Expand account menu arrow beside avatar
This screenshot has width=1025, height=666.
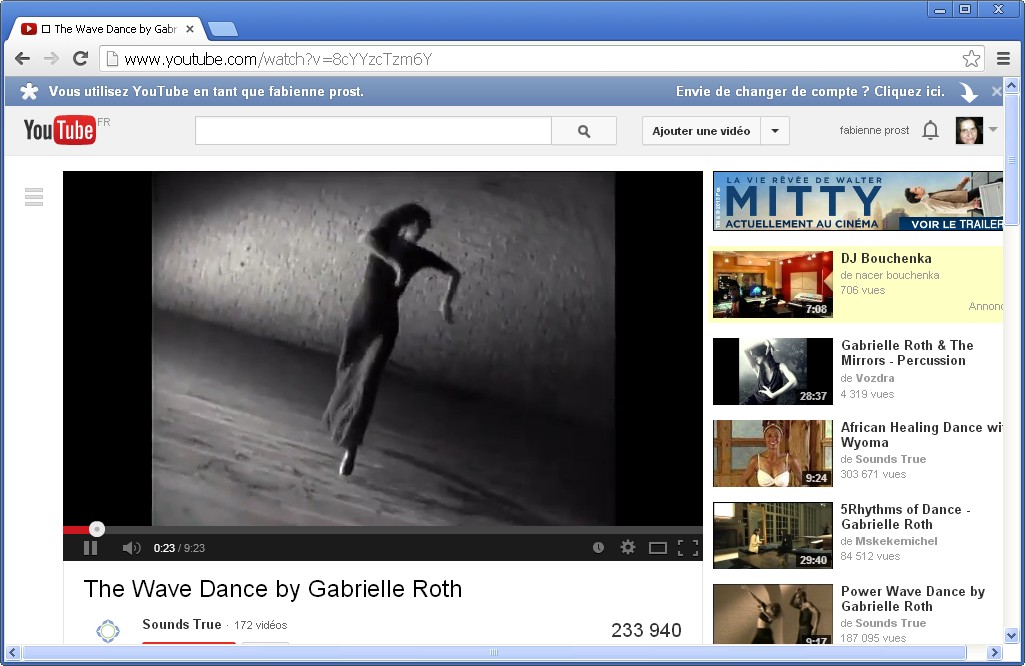click(x=993, y=130)
